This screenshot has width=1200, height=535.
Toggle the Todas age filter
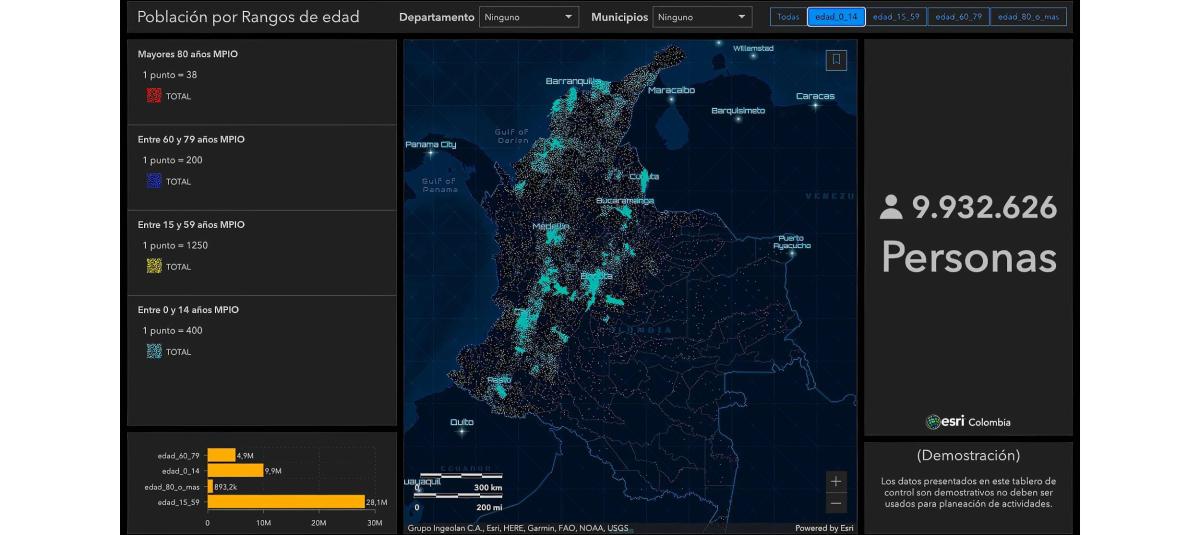[788, 17]
